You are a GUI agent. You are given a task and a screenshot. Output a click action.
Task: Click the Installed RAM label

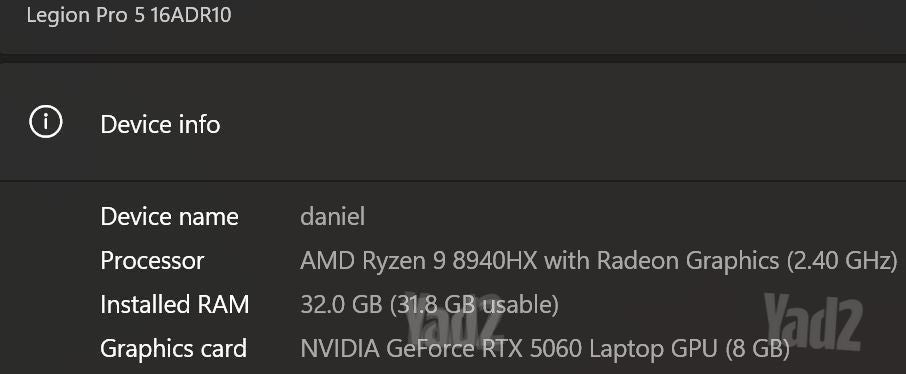(x=174, y=305)
